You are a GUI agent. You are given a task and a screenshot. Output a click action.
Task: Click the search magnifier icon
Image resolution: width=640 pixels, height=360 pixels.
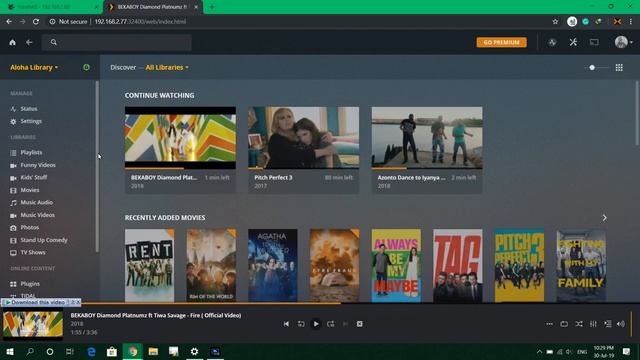[53, 42]
